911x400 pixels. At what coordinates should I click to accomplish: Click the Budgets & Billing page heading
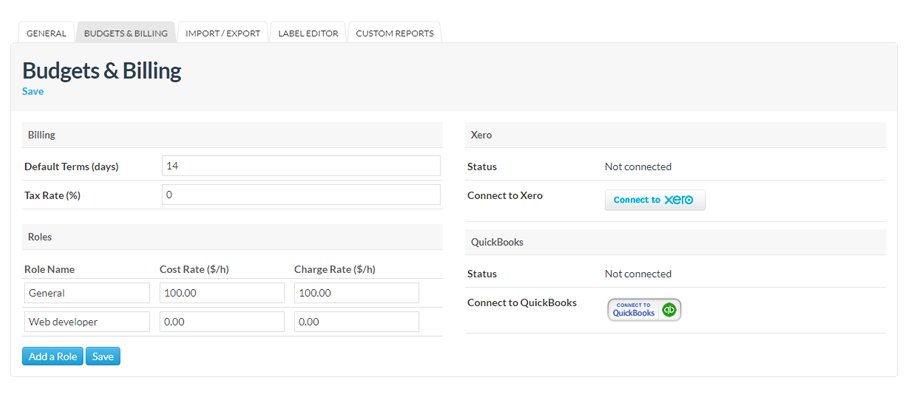point(102,70)
